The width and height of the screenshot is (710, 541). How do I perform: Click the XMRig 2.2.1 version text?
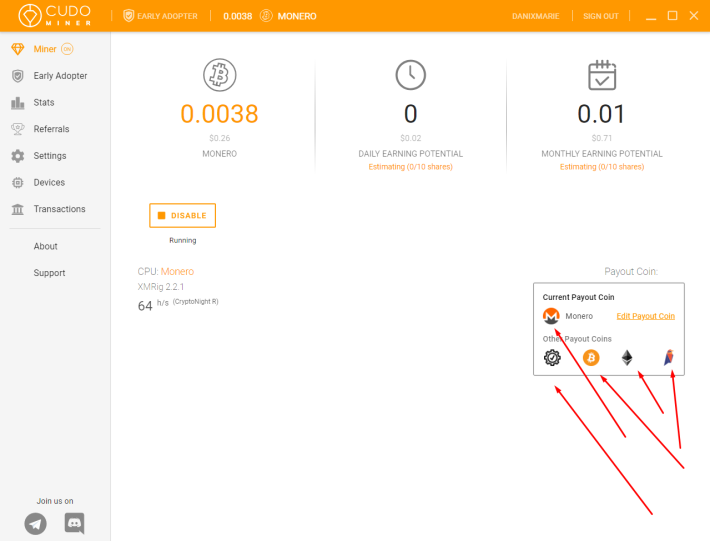click(x=161, y=287)
